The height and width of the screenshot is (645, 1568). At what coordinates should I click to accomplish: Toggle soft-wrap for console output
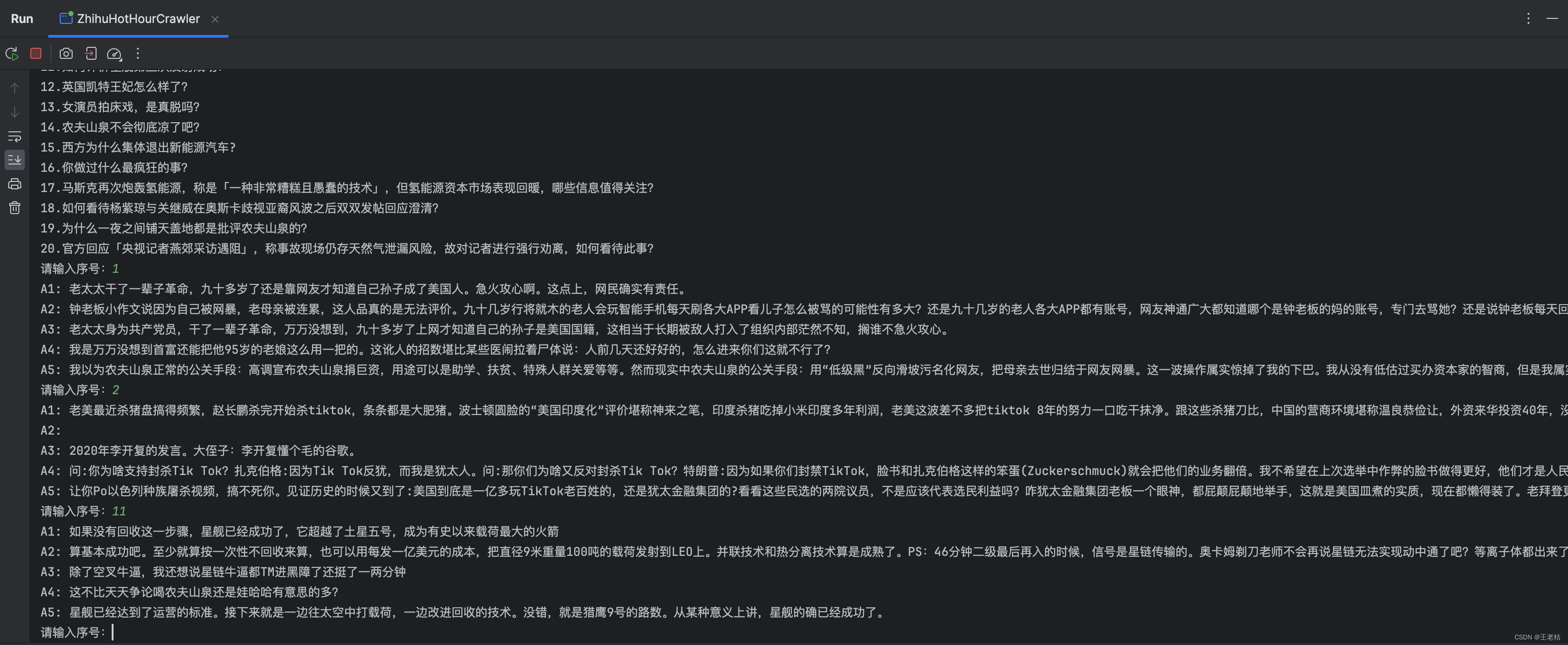[x=15, y=136]
